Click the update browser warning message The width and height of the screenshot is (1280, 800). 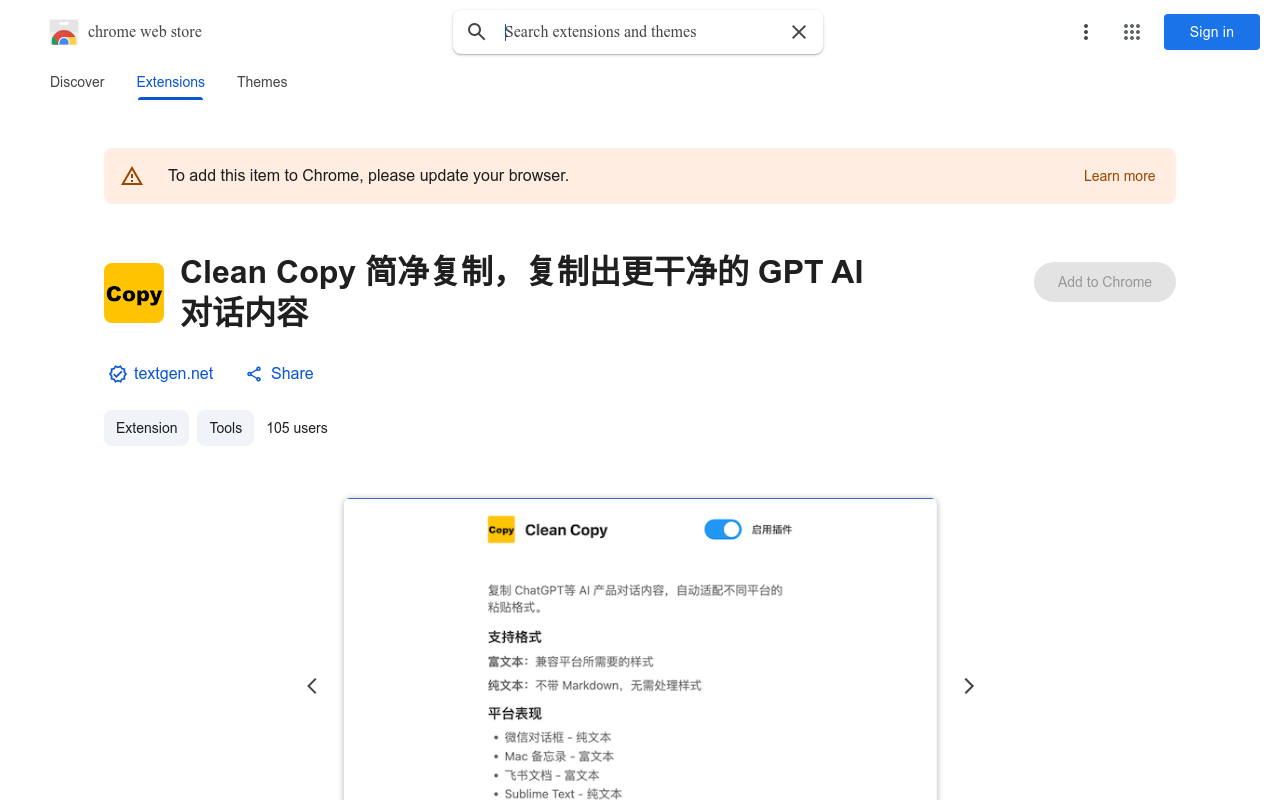coord(368,176)
